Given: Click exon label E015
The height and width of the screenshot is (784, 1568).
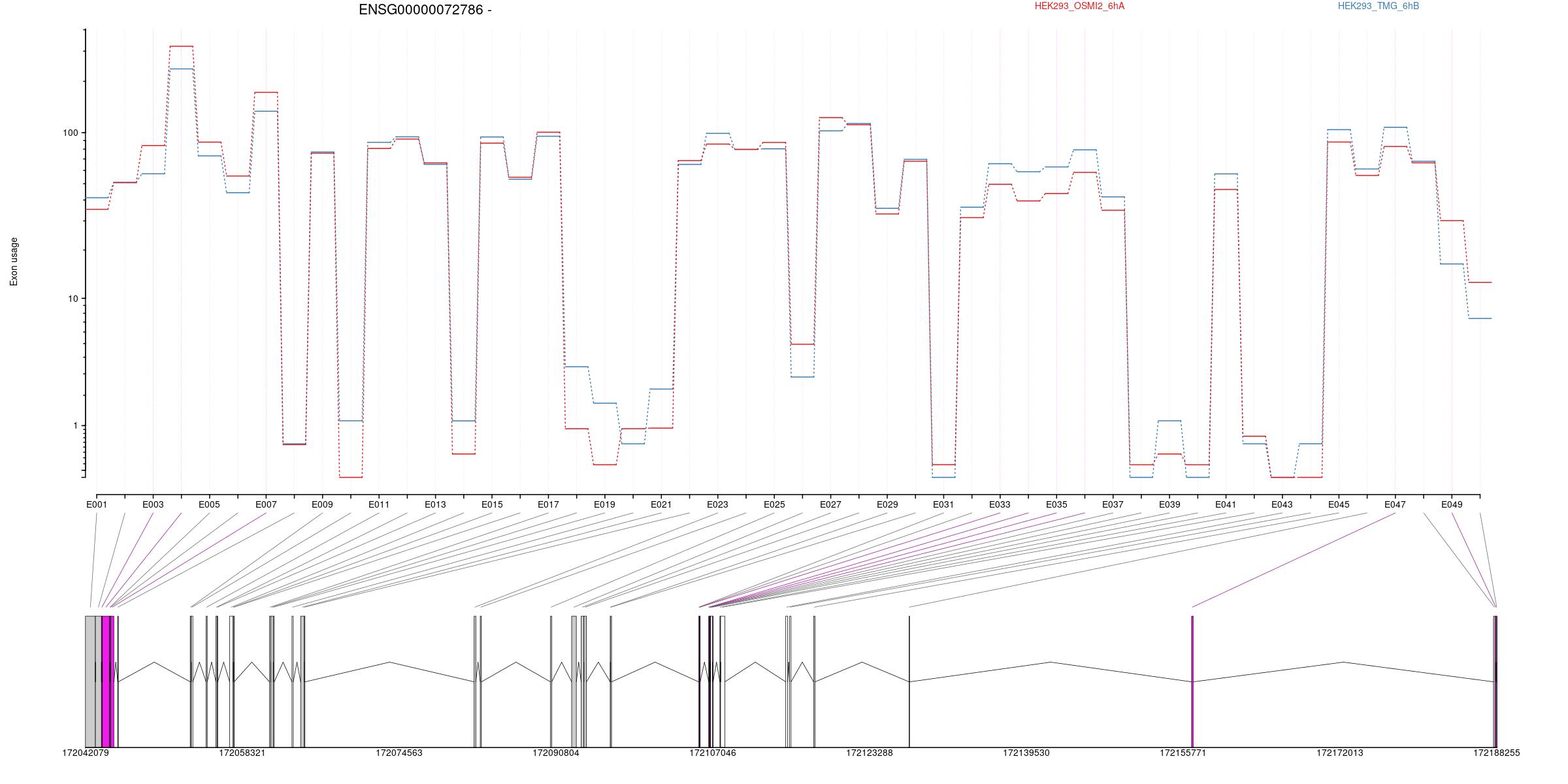Looking at the screenshot, I should click(x=492, y=504).
